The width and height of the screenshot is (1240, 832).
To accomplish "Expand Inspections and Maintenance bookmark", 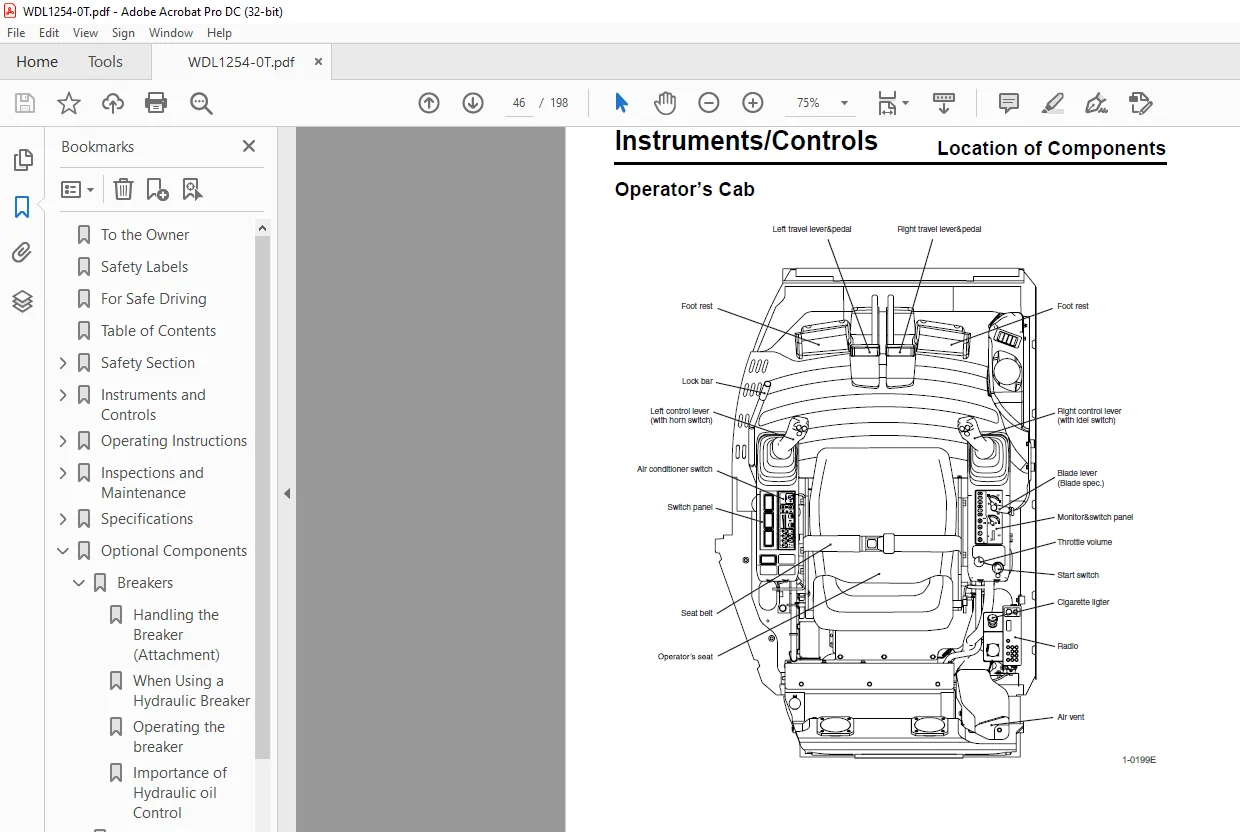I will [x=63, y=473].
